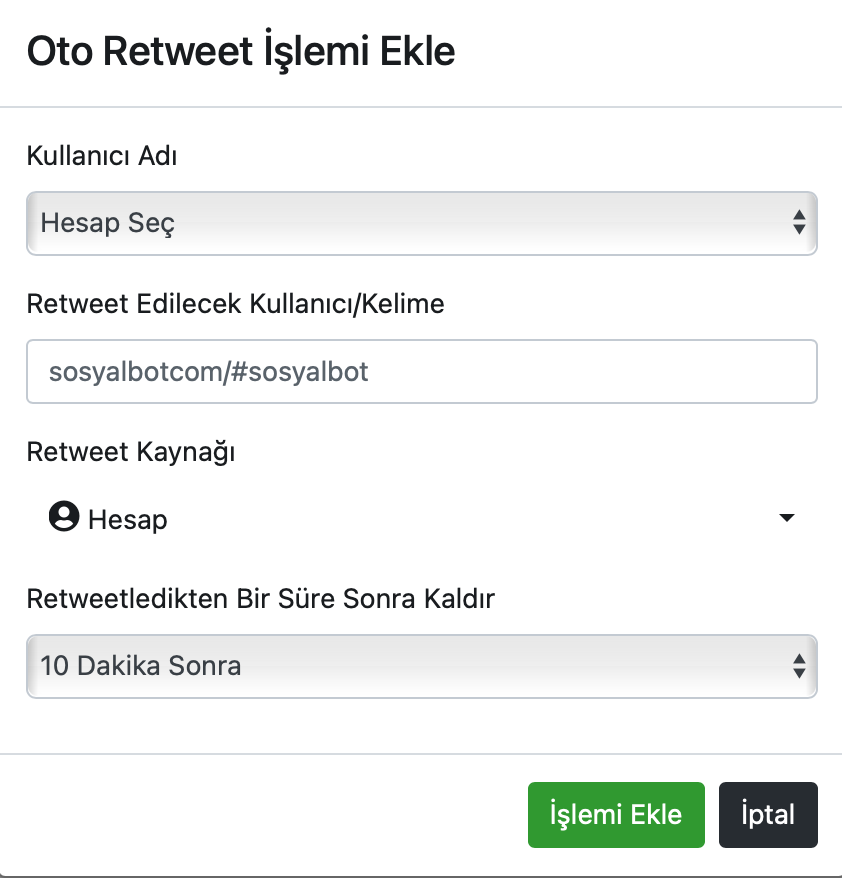Screen dimensions: 842x878
Task: Cancel with the dark İptal button
Action: coord(768,815)
